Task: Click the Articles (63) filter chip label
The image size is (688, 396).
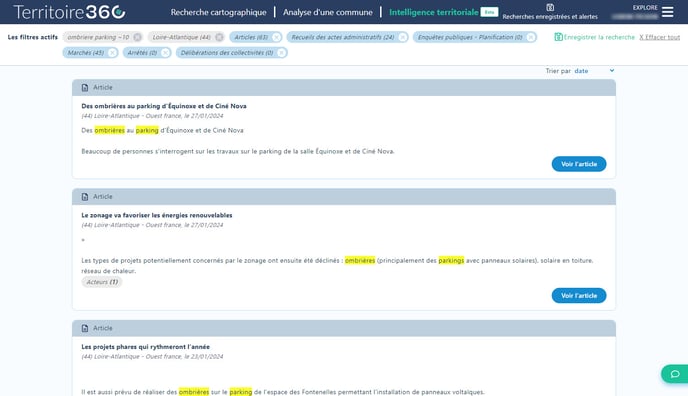Action: [251, 37]
